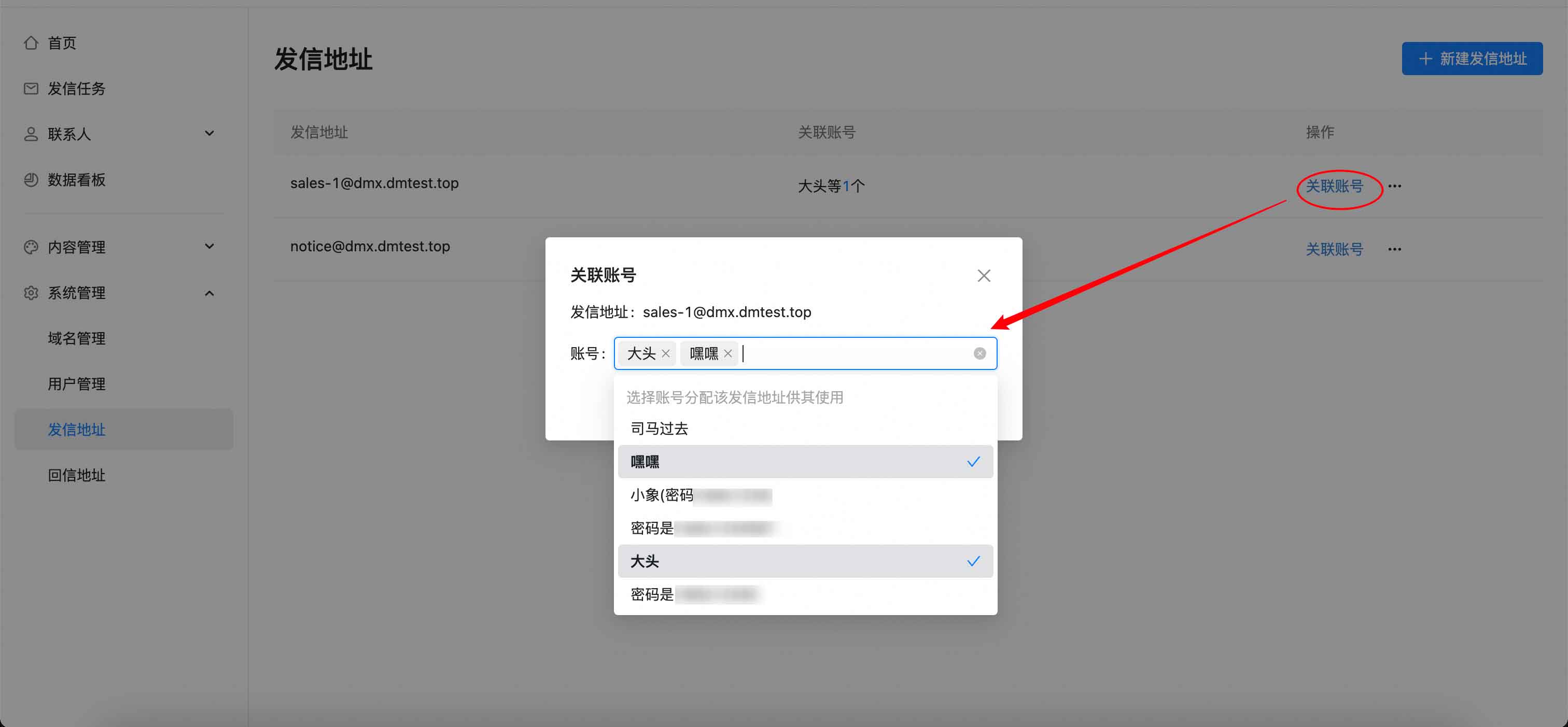Click the 新建发信地址 button
The image size is (1568, 727).
(1472, 59)
